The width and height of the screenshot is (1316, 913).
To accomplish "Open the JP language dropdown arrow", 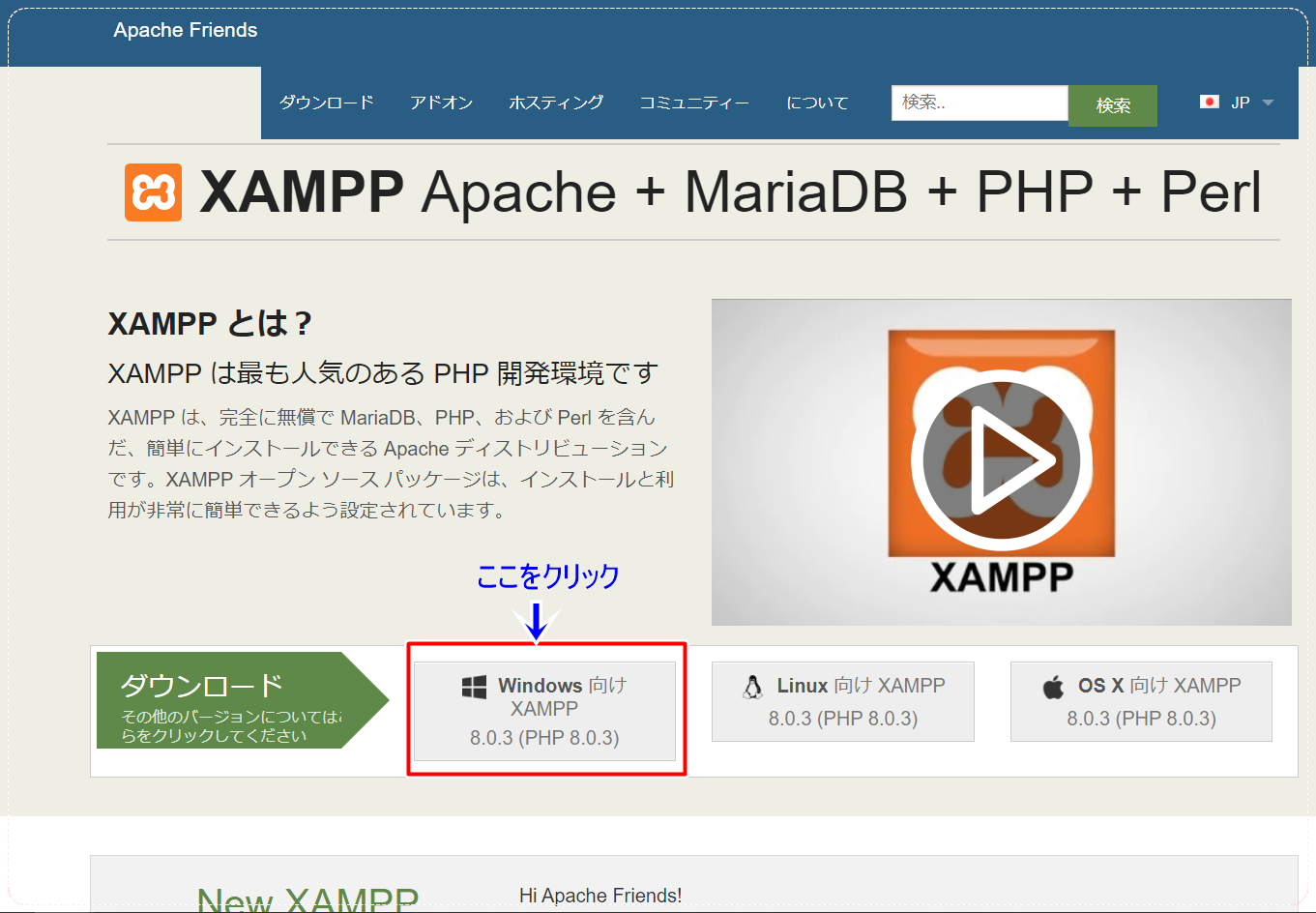I will tap(1268, 103).
